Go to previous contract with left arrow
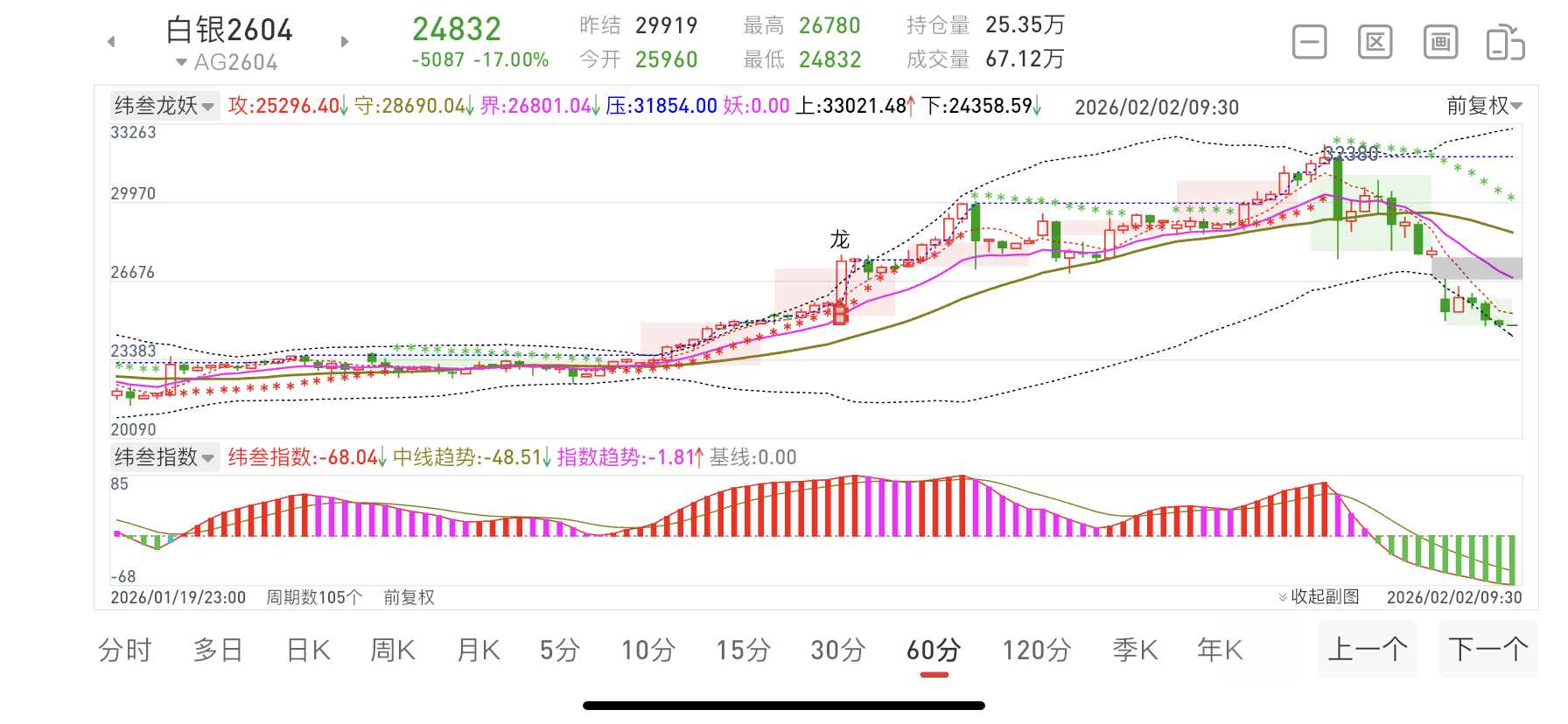The image size is (1568, 724). pyautogui.click(x=111, y=42)
